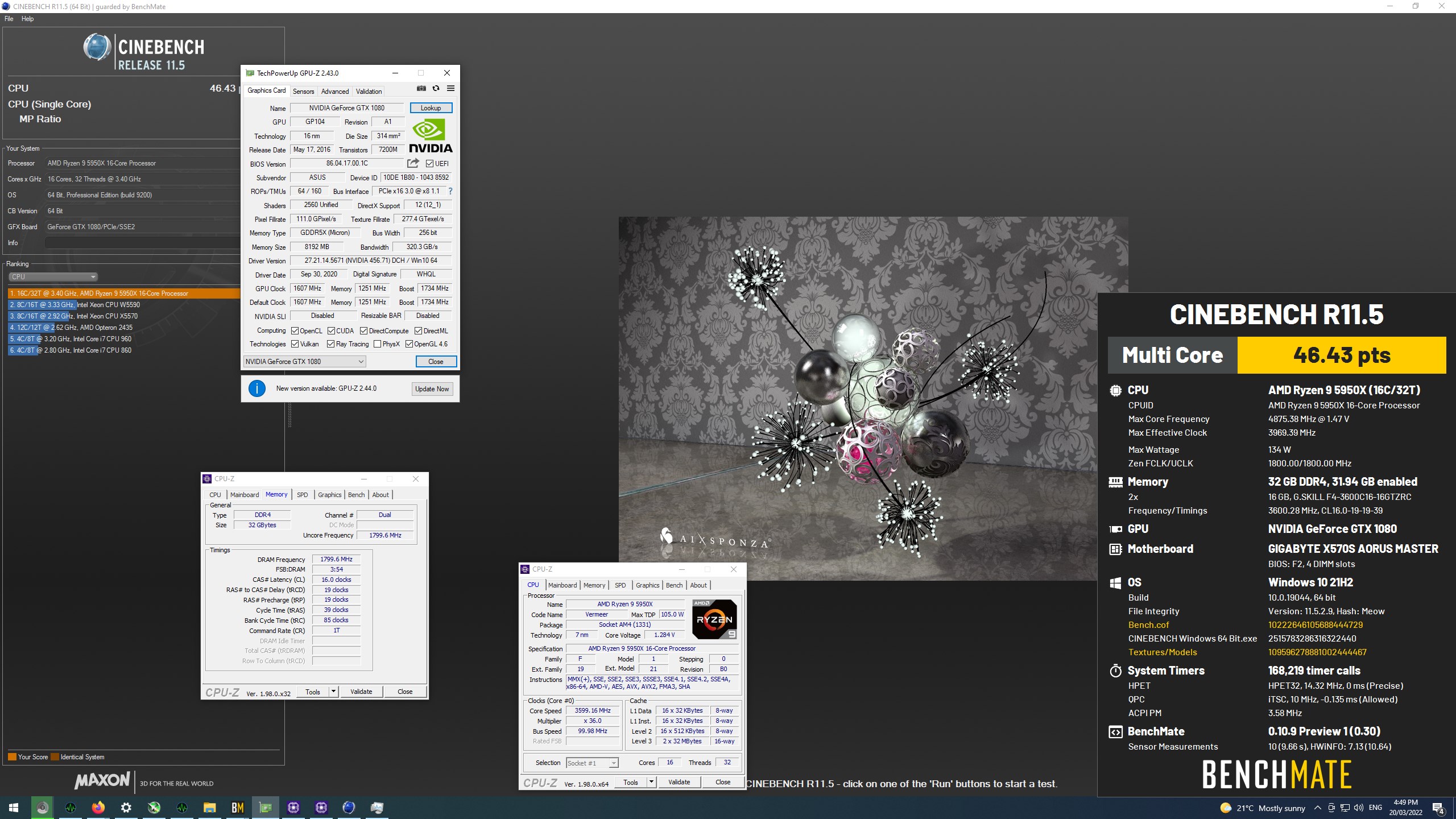Switch to GPU-Z graphics card taskbar icon

(x=265, y=808)
